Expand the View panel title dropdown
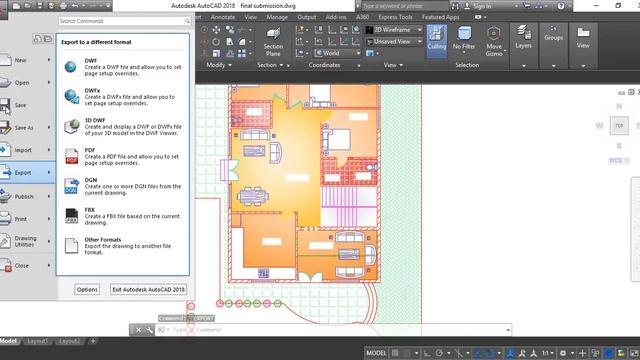Image resolution: width=640 pixels, height=360 pixels. click(x=393, y=65)
